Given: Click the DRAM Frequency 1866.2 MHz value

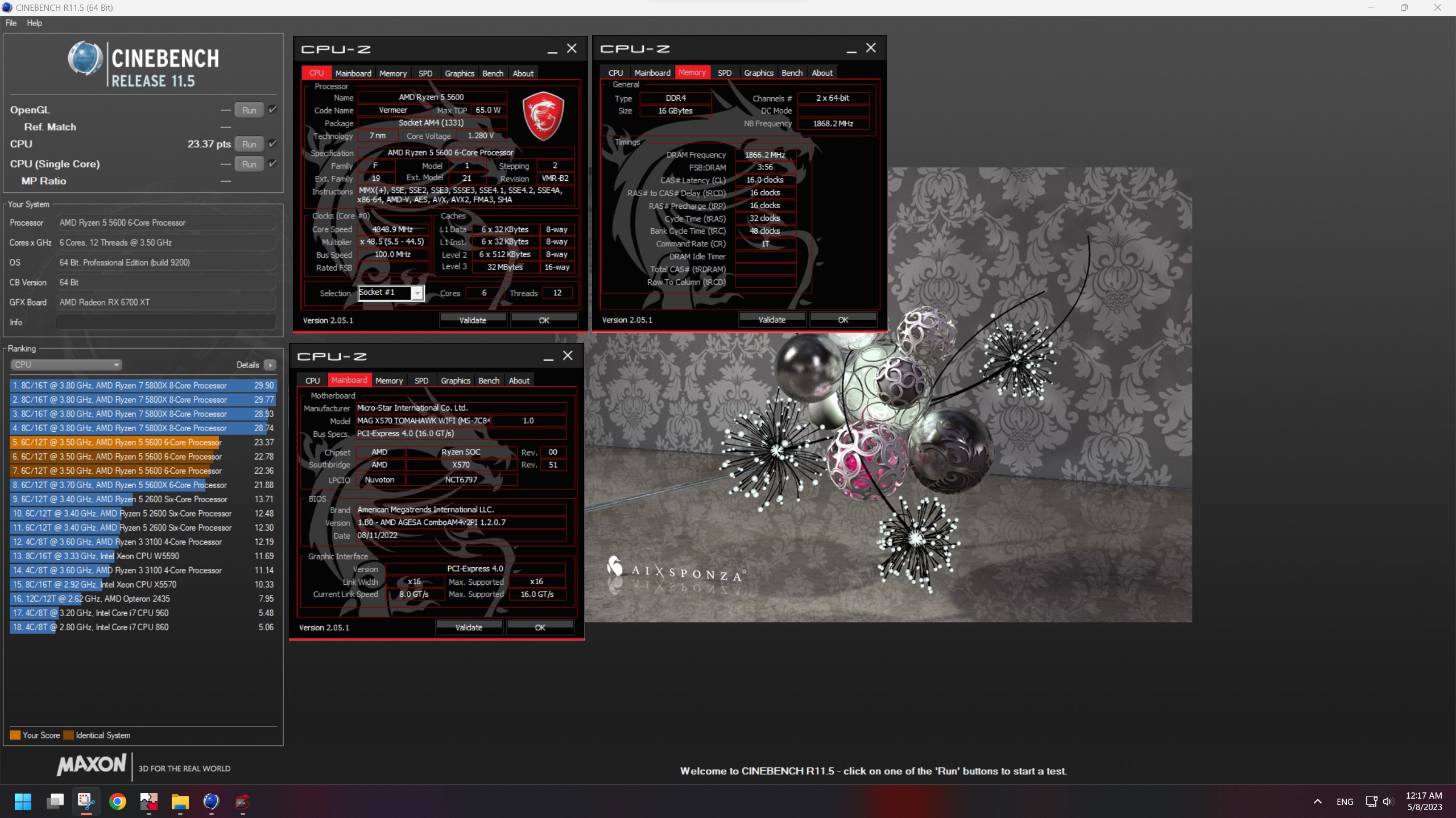Looking at the screenshot, I should click(765, 155).
